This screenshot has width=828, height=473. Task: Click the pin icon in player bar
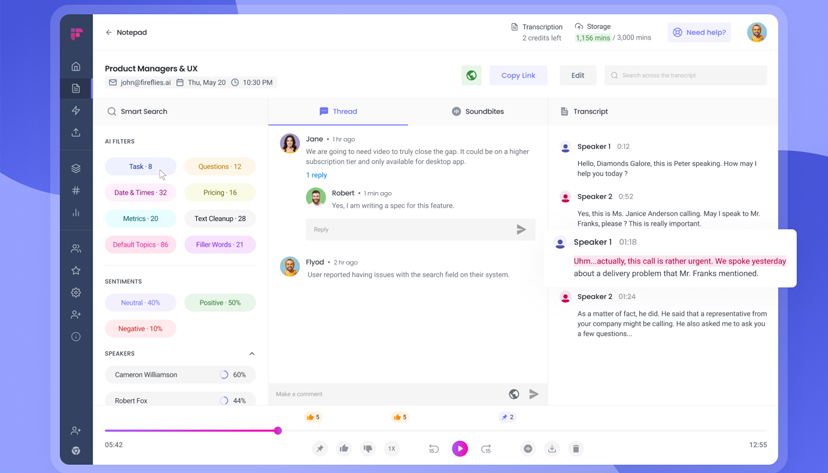[320, 449]
